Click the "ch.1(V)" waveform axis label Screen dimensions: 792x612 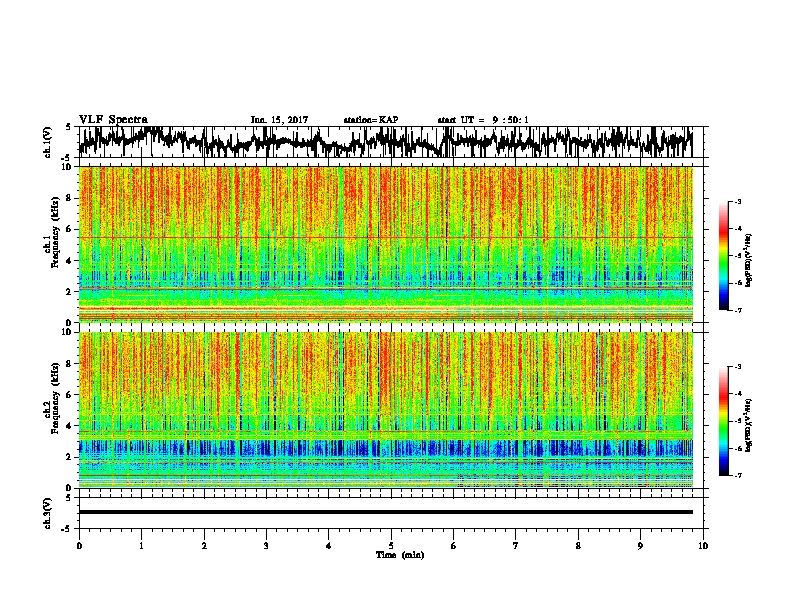tap(47, 142)
